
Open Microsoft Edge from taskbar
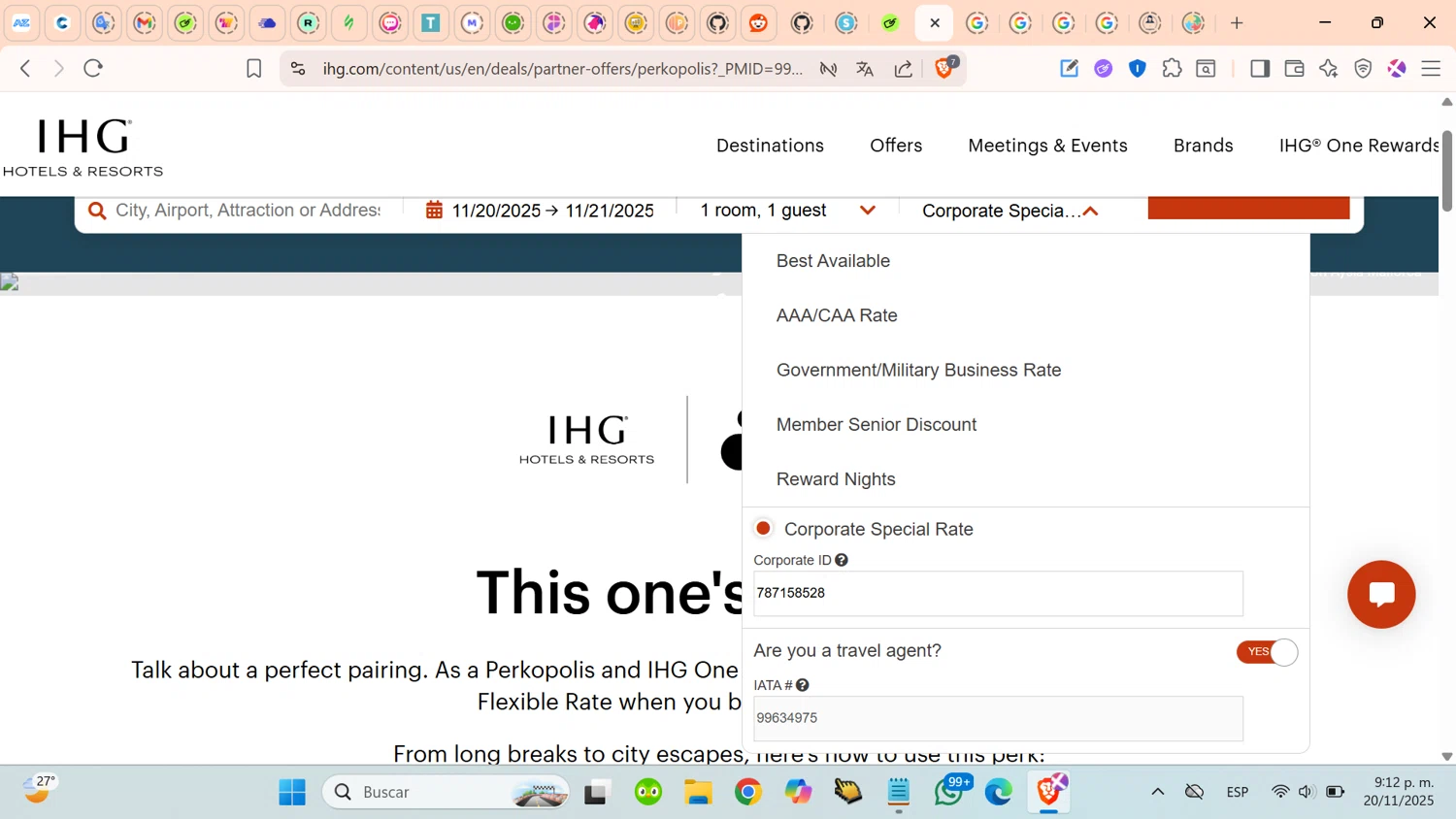pyautogui.click(x=999, y=792)
